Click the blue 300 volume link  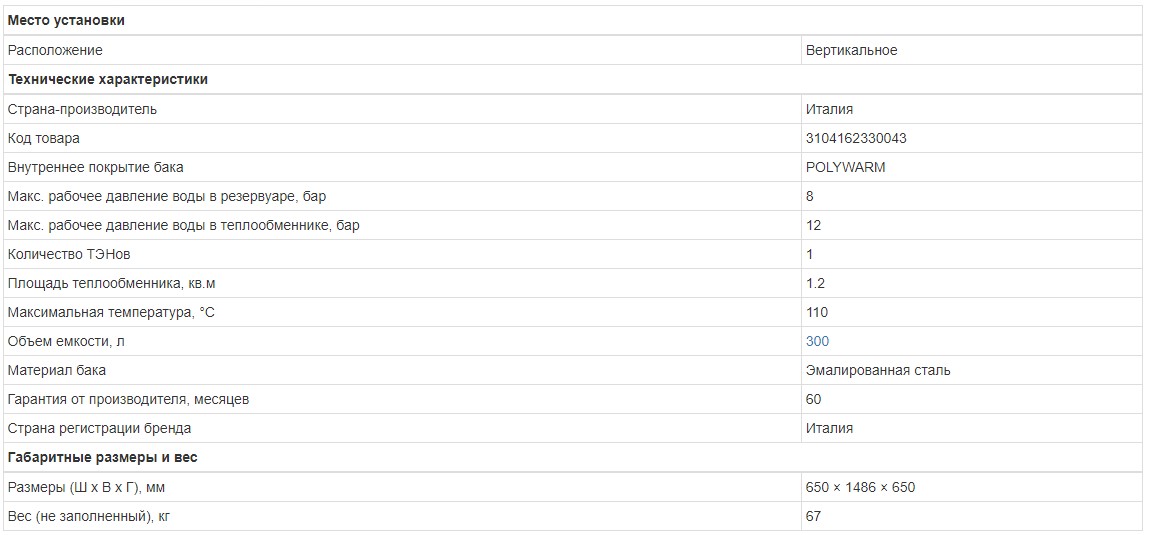[x=817, y=341]
